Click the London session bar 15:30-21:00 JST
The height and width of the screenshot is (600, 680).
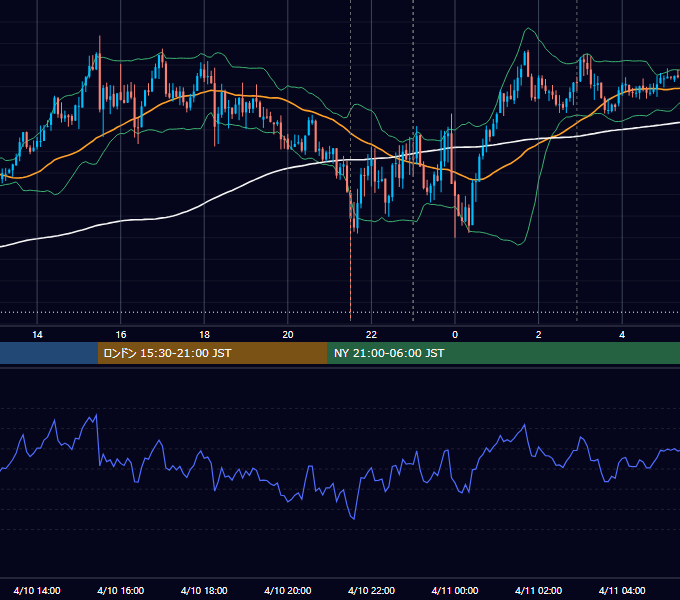[x=212, y=353]
